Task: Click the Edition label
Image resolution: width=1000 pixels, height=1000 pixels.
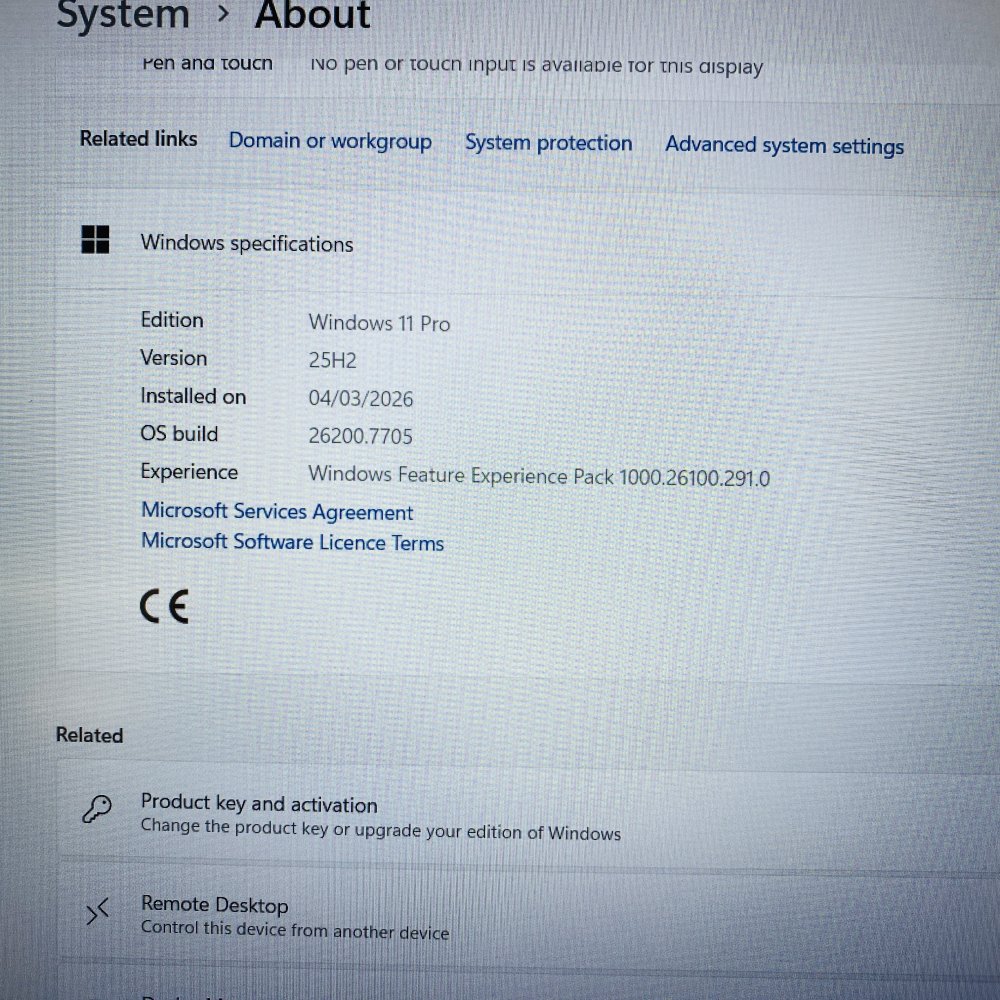Action: pos(172,320)
